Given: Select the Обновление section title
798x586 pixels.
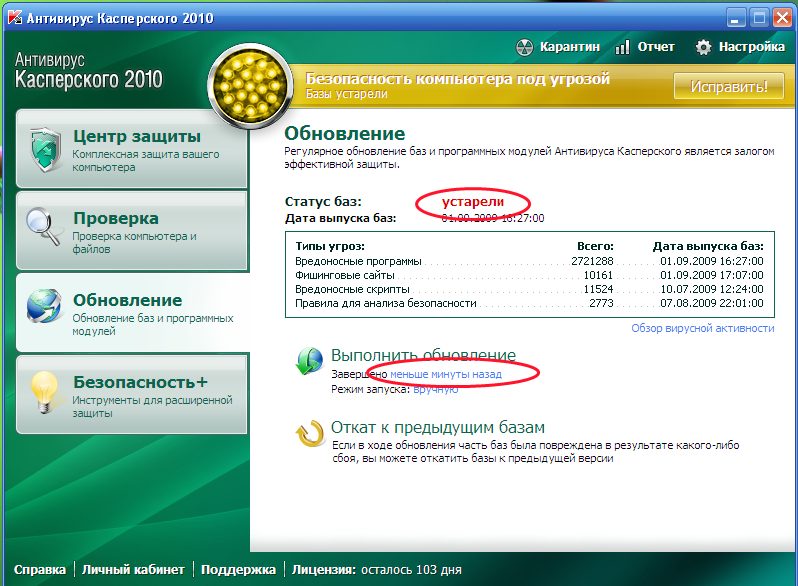Looking at the screenshot, I should click(x=127, y=300).
